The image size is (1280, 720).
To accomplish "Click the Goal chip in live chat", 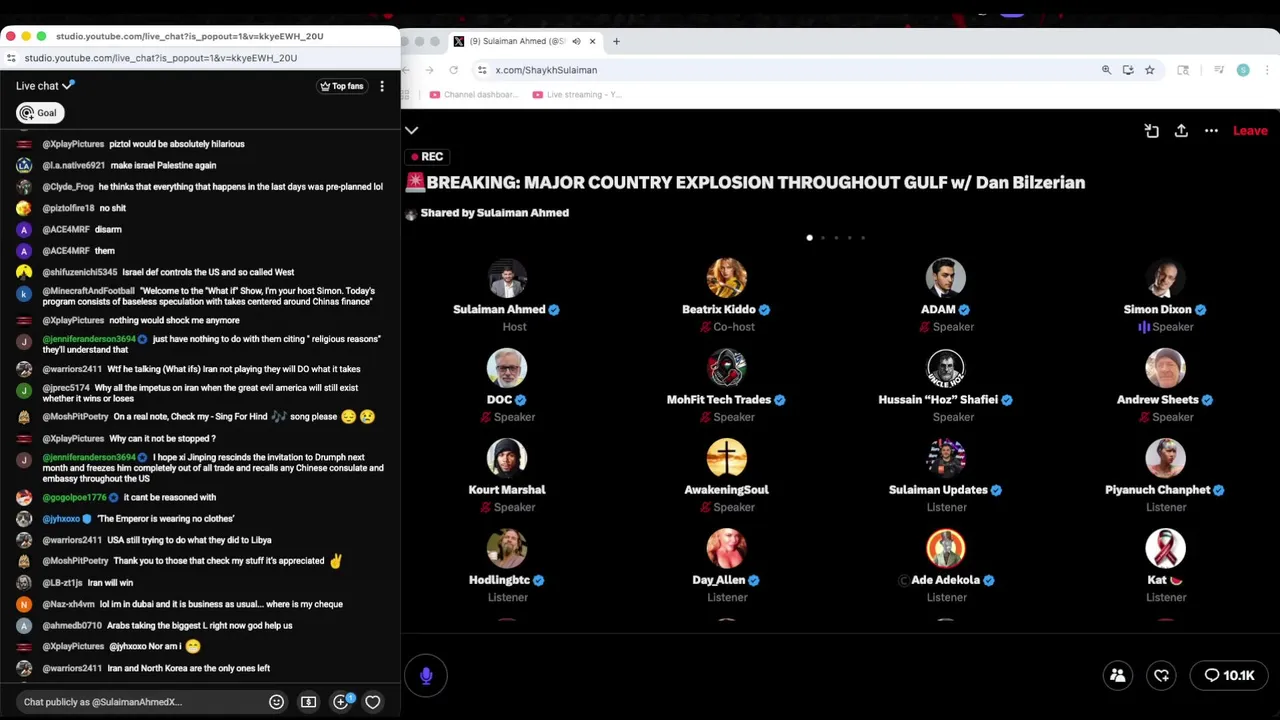I will click(40, 113).
